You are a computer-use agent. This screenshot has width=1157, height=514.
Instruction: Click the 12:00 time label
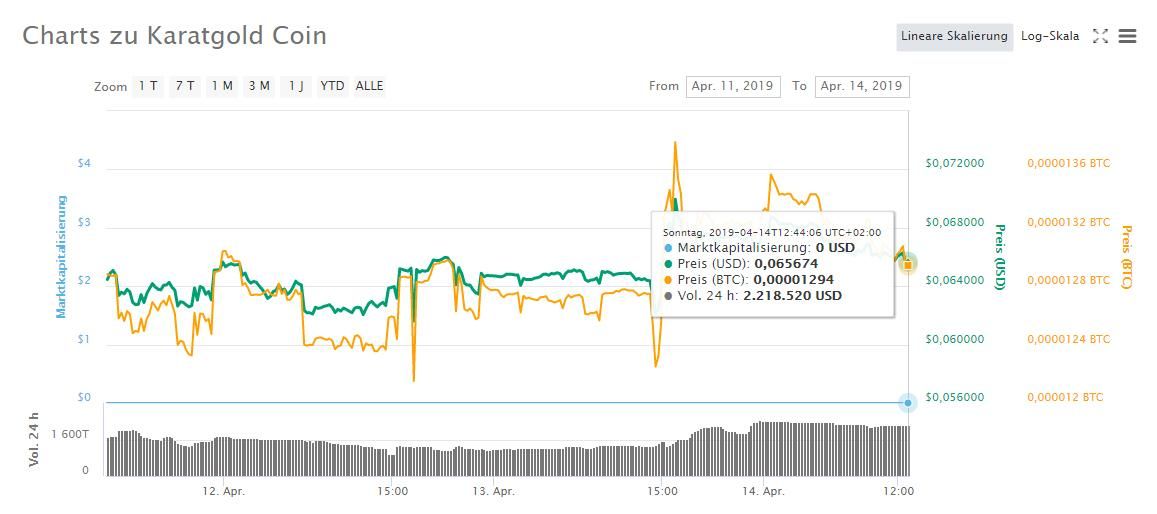point(897,490)
